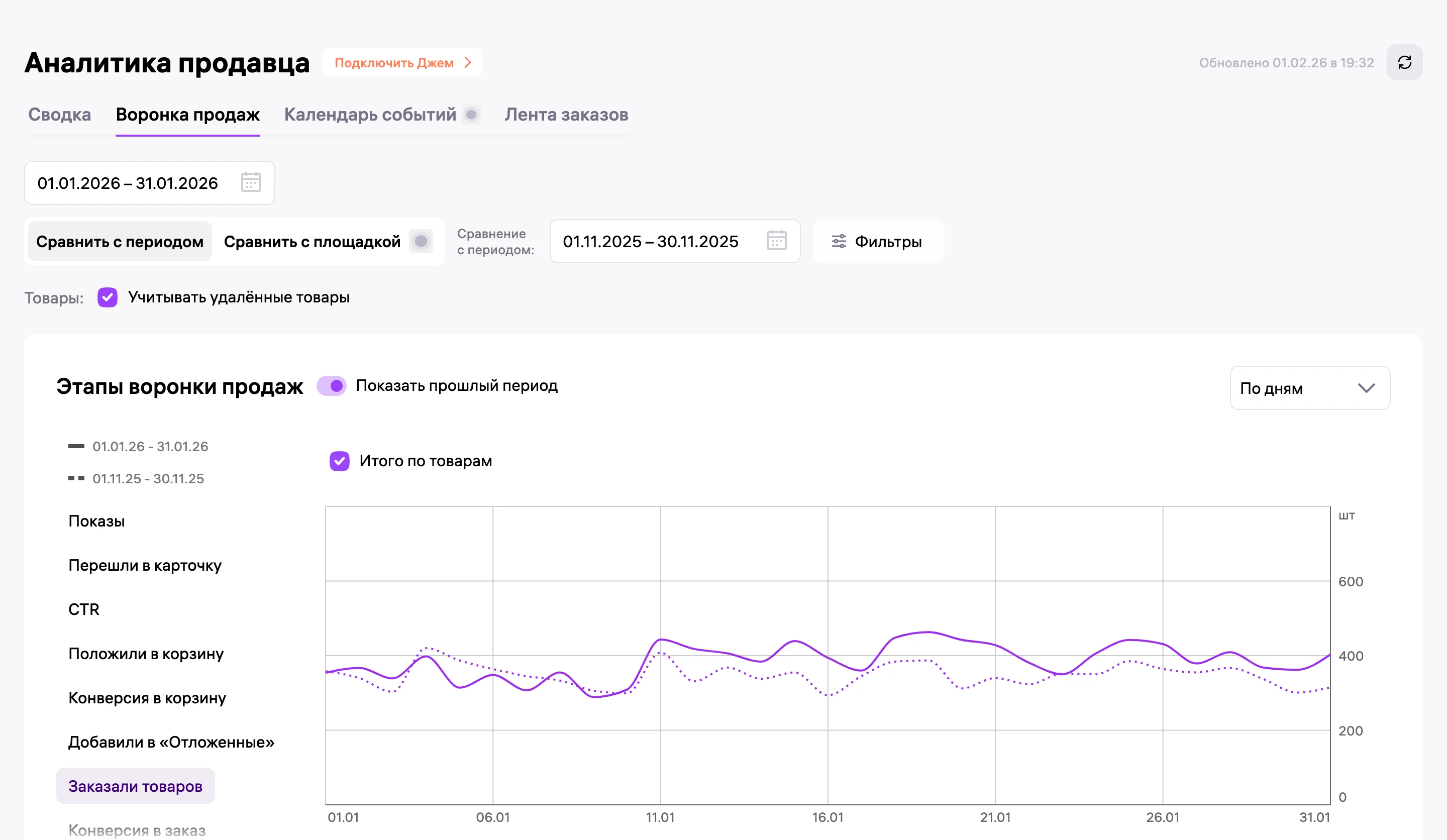Switch off Показать прошлый период toggle

(x=331, y=386)
